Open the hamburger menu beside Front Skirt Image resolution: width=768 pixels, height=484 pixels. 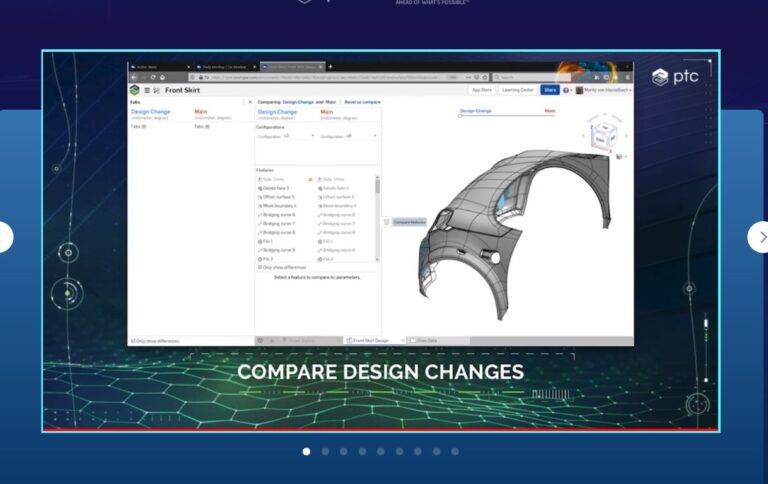(147, 90)
